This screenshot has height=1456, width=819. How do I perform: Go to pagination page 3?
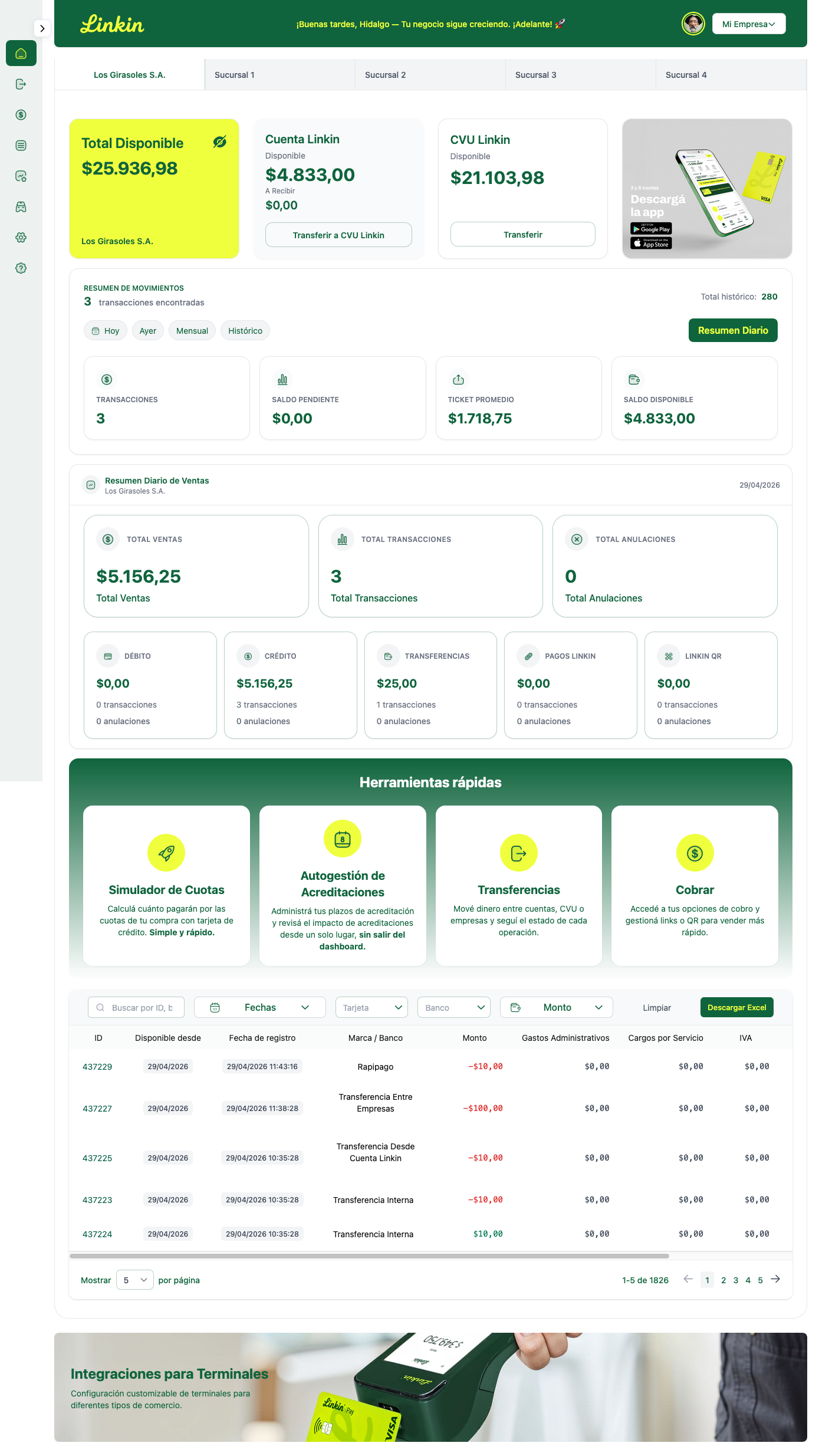736,1280
